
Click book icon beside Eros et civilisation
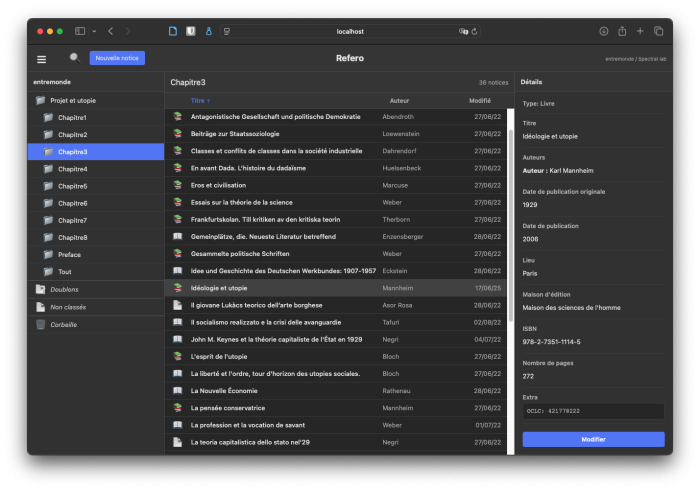177,185
